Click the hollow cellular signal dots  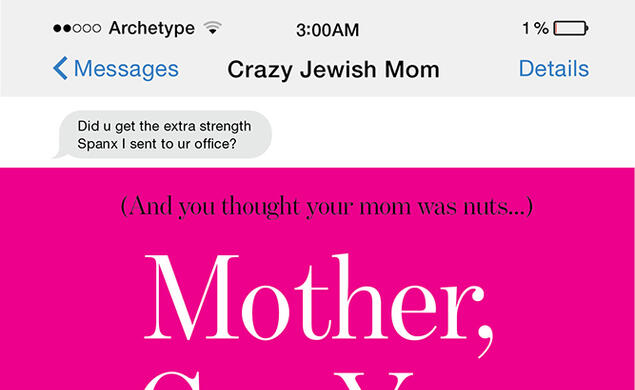coord(87,28)
